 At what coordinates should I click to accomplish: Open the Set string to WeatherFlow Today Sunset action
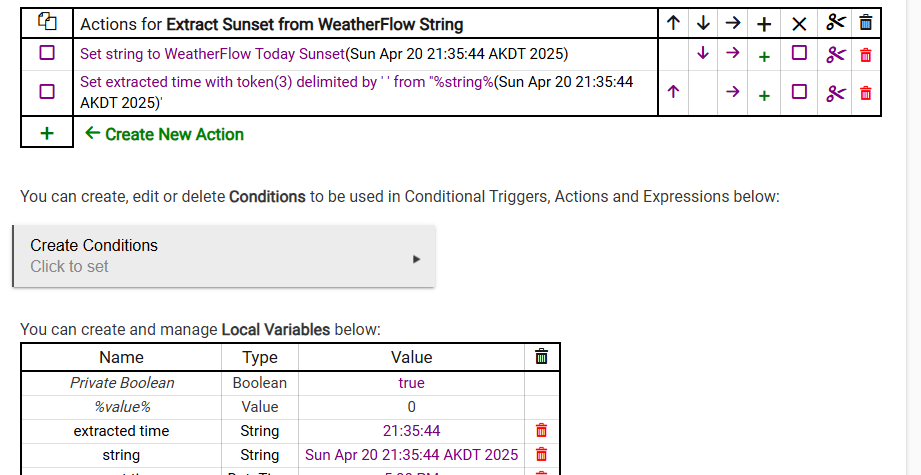point(212,54)
